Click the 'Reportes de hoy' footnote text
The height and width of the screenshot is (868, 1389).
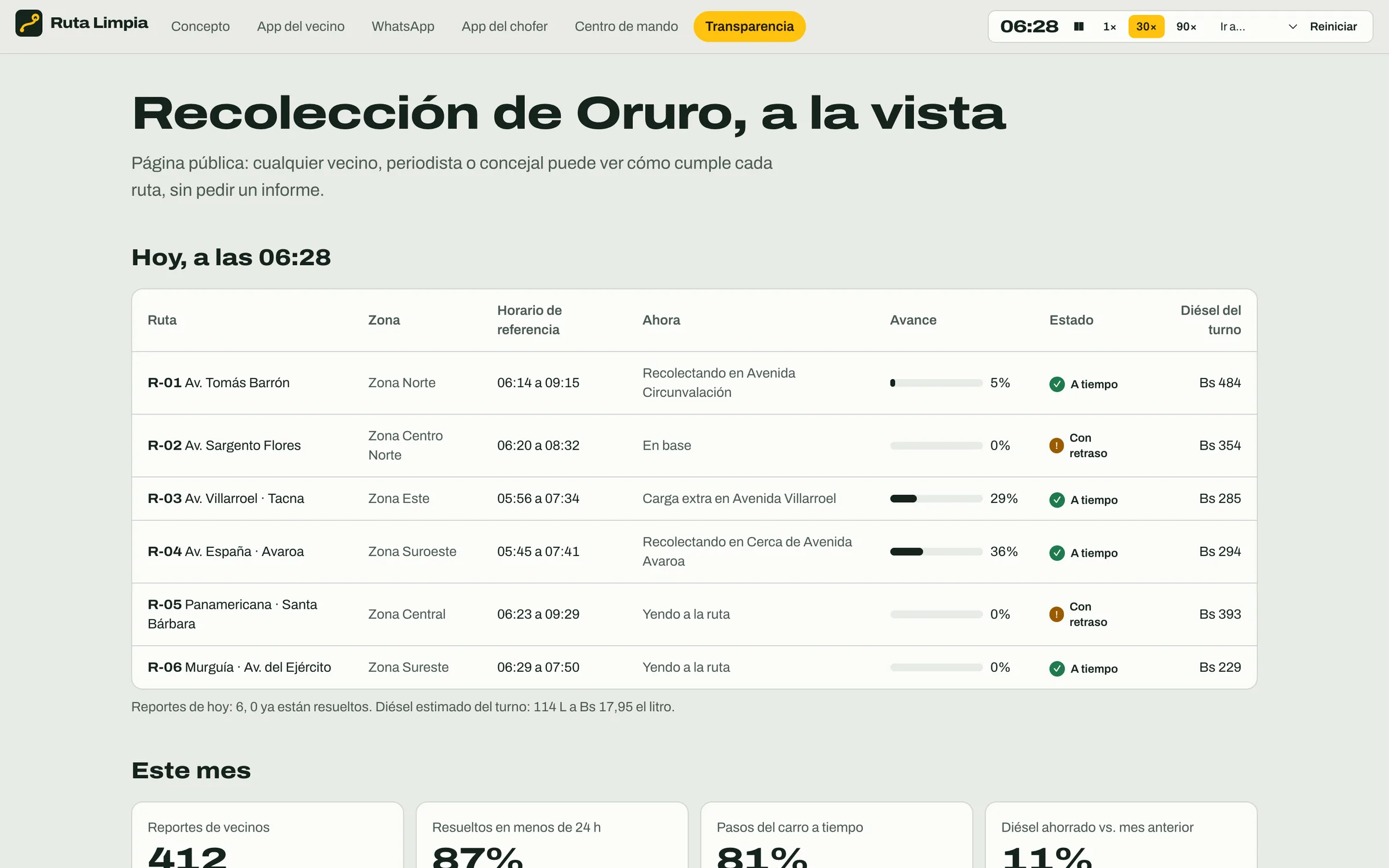tap(403, 707)
